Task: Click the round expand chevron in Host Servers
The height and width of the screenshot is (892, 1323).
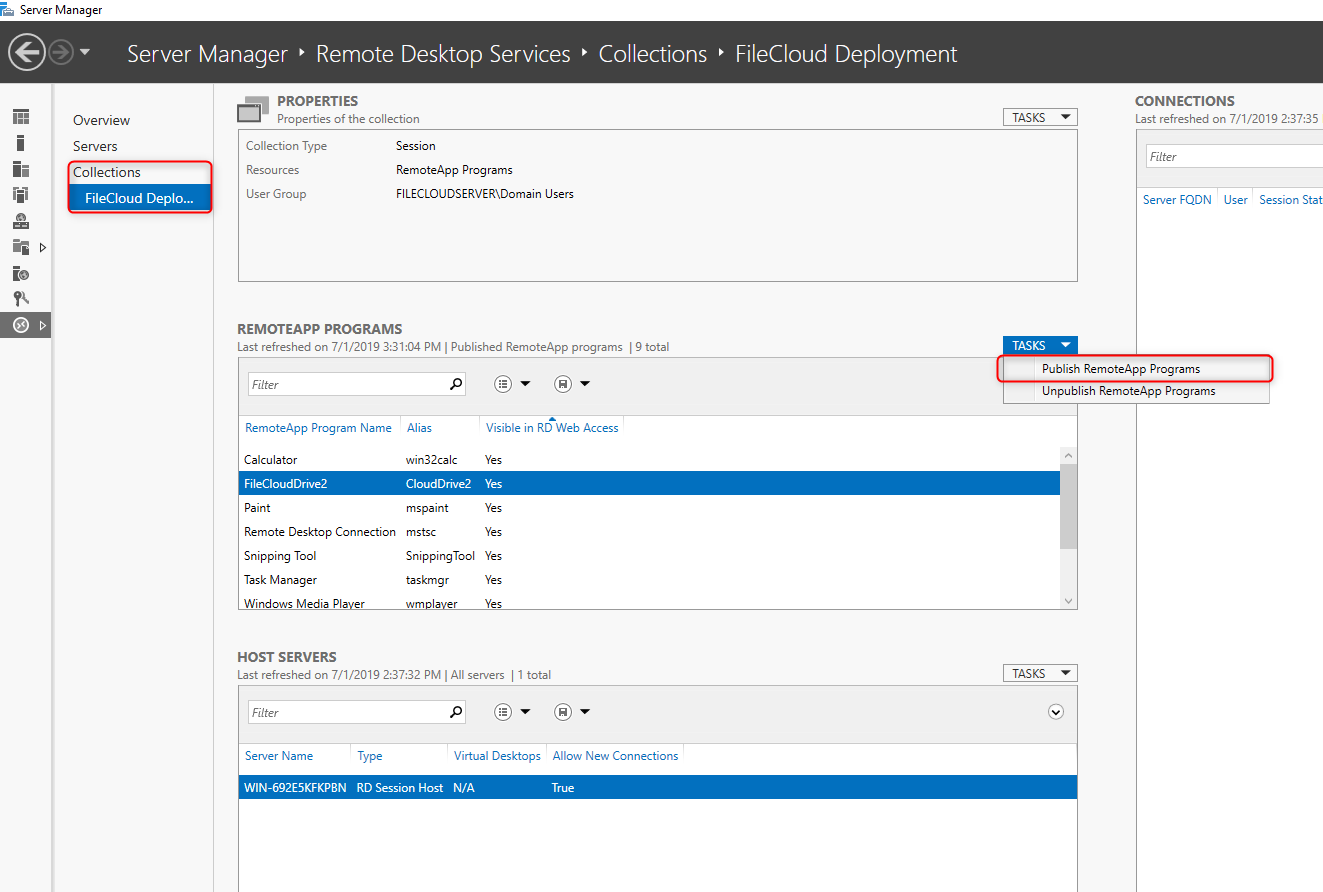Action: [1055, 712]
